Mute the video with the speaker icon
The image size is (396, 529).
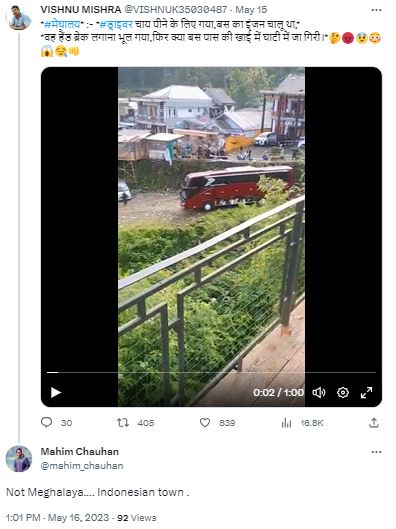pyautogui.click(x=319, y=392)
